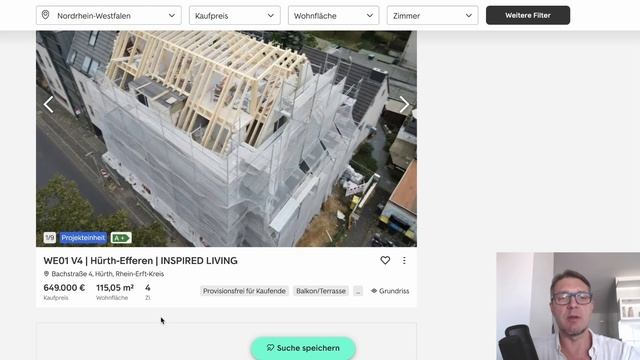Open the Nordrhein-Westfalen location dropdown
The image size is (640, 360).
[109, 16]
